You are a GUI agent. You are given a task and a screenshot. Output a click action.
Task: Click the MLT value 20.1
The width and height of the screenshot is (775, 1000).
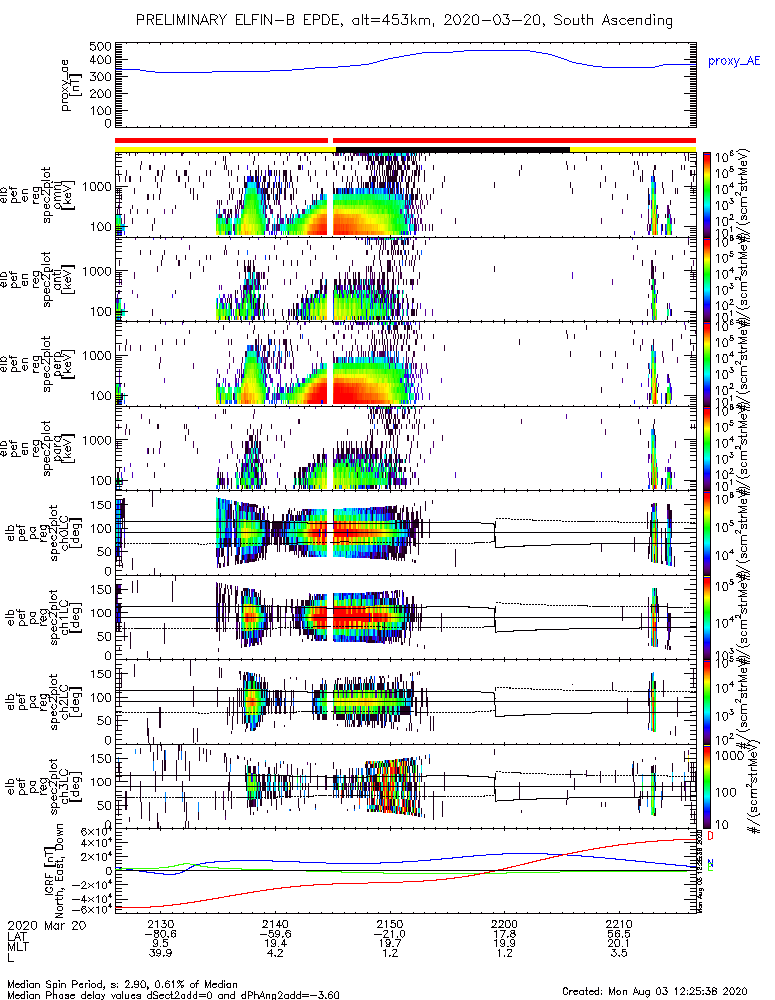point(619,944)
